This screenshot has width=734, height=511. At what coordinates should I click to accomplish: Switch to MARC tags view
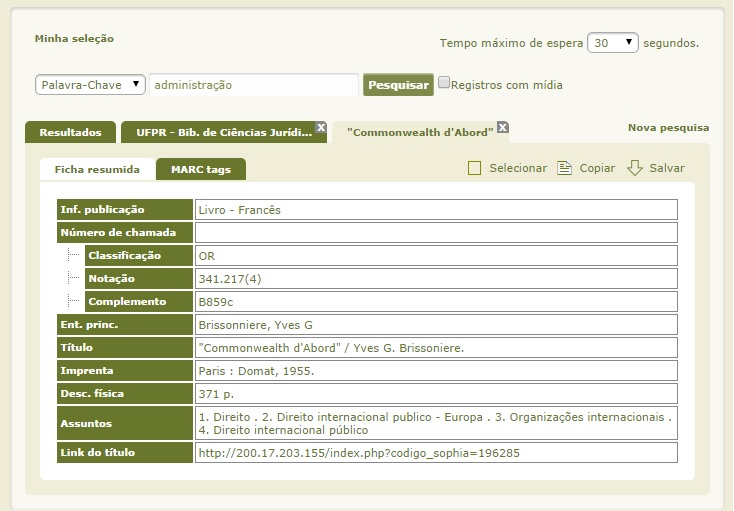coord(201,169)
